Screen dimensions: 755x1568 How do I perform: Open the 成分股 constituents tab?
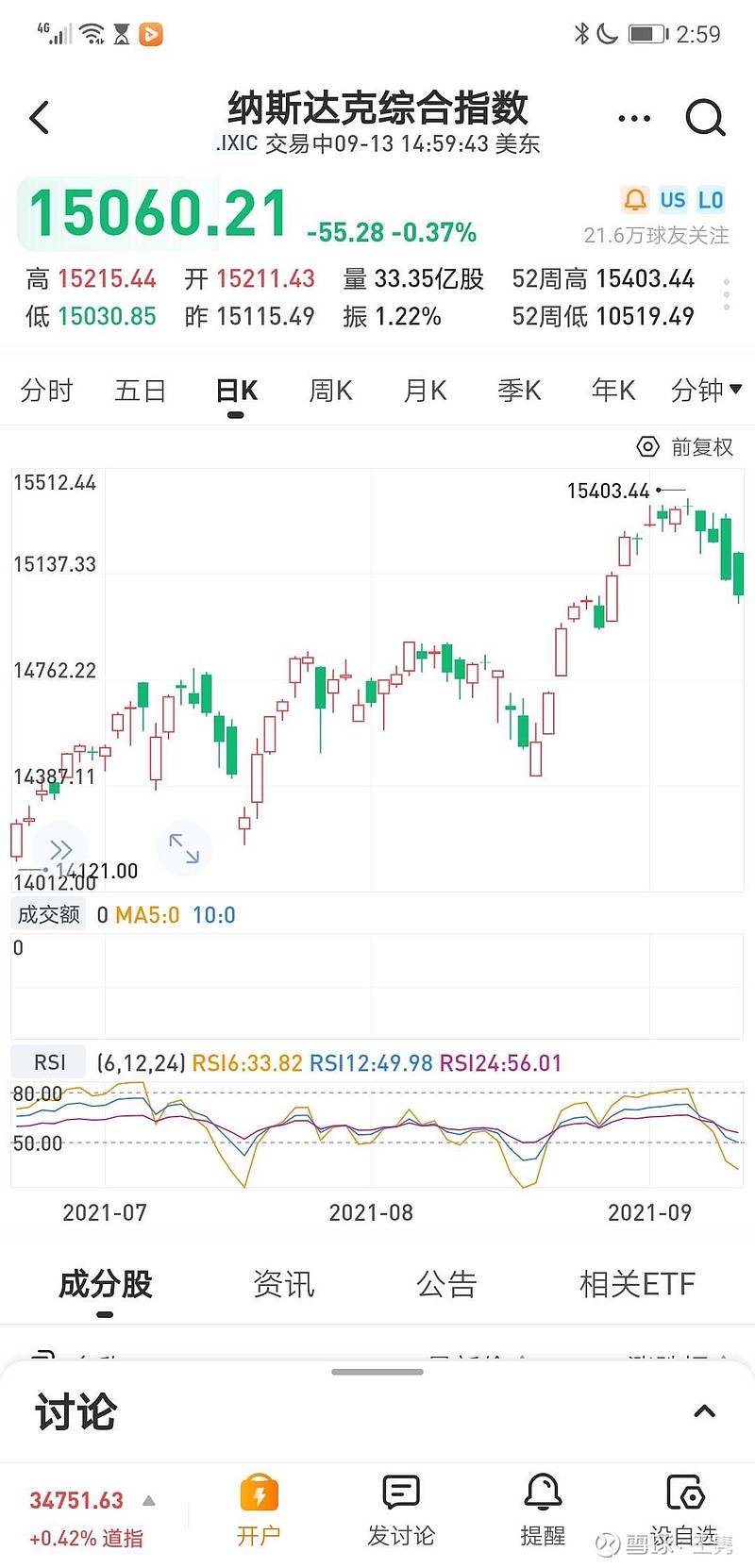pos(105,1284)
